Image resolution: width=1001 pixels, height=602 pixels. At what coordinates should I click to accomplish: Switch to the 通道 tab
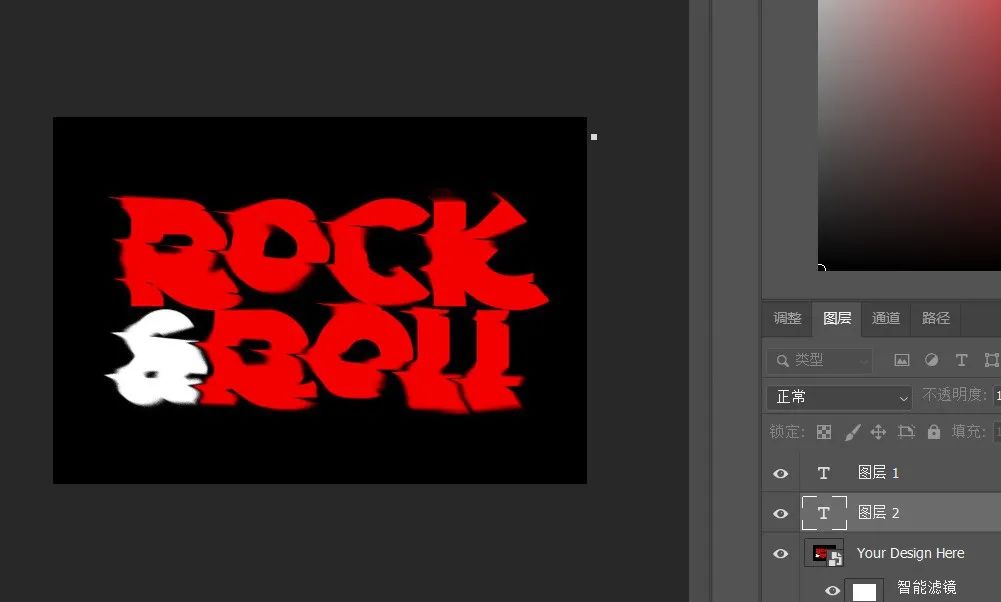pos(886,318)
